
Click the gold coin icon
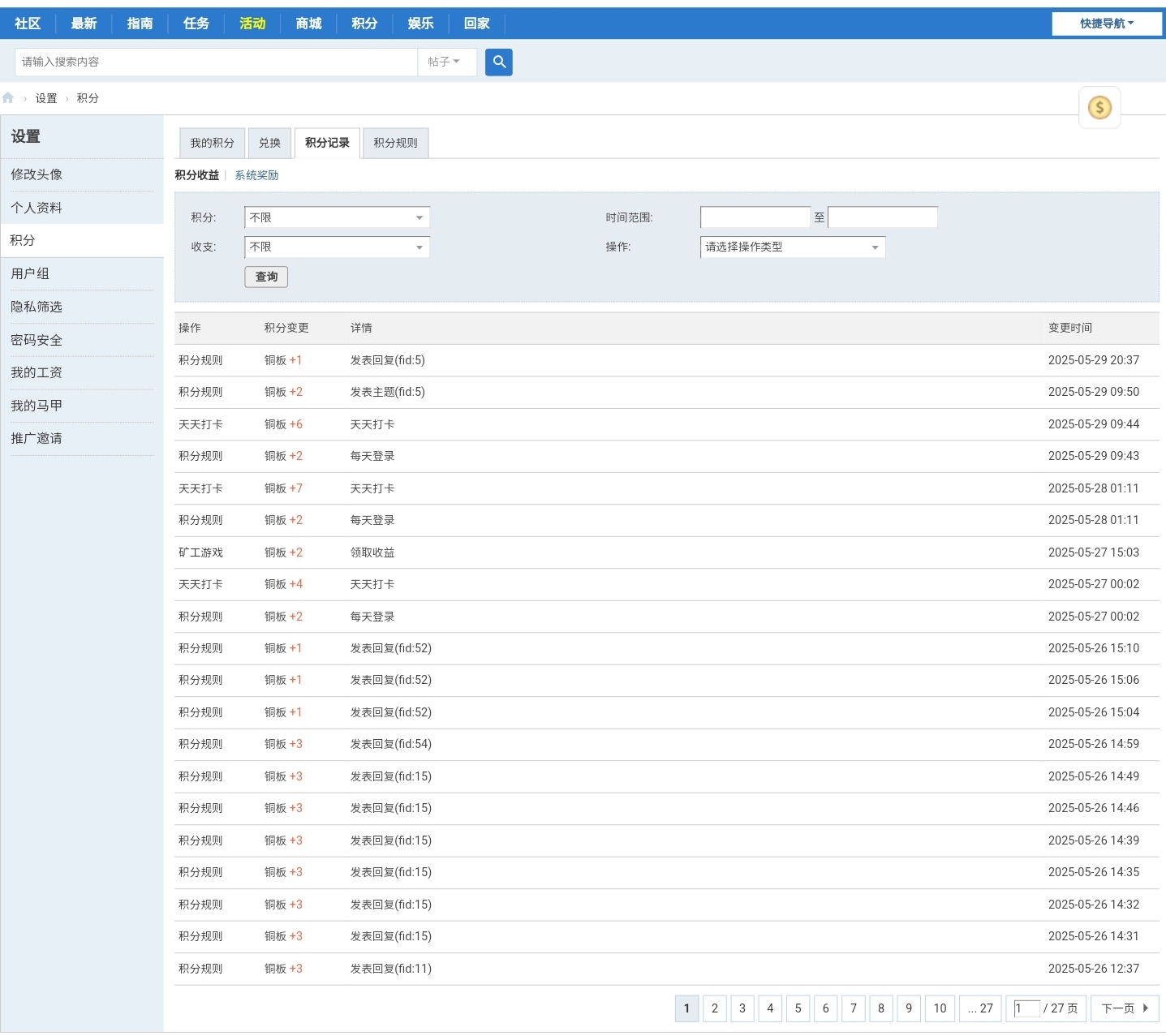coord(1099,106)
